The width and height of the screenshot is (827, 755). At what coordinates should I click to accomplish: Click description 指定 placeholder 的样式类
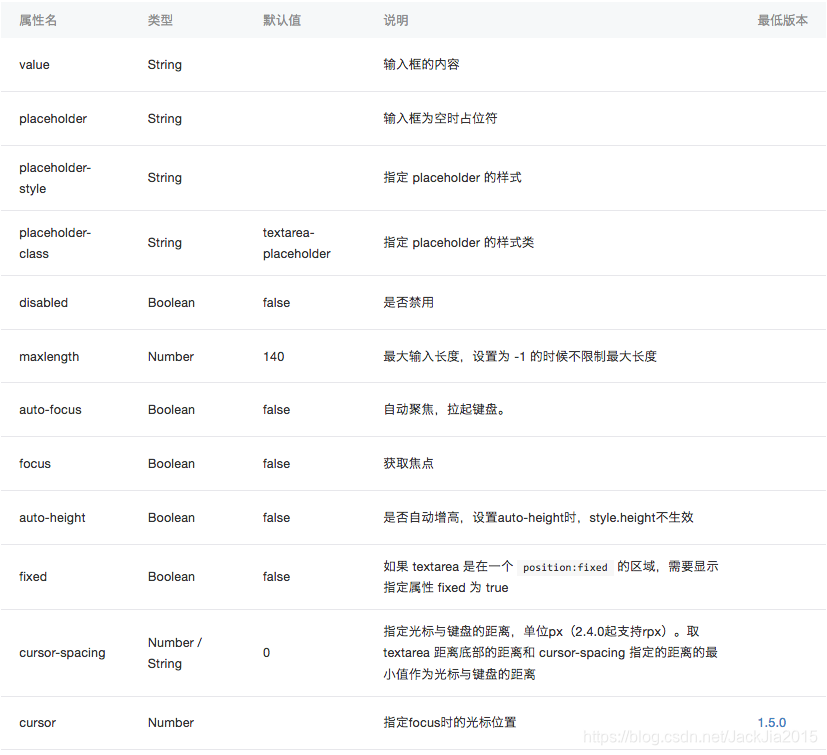[x=459, y=243]
